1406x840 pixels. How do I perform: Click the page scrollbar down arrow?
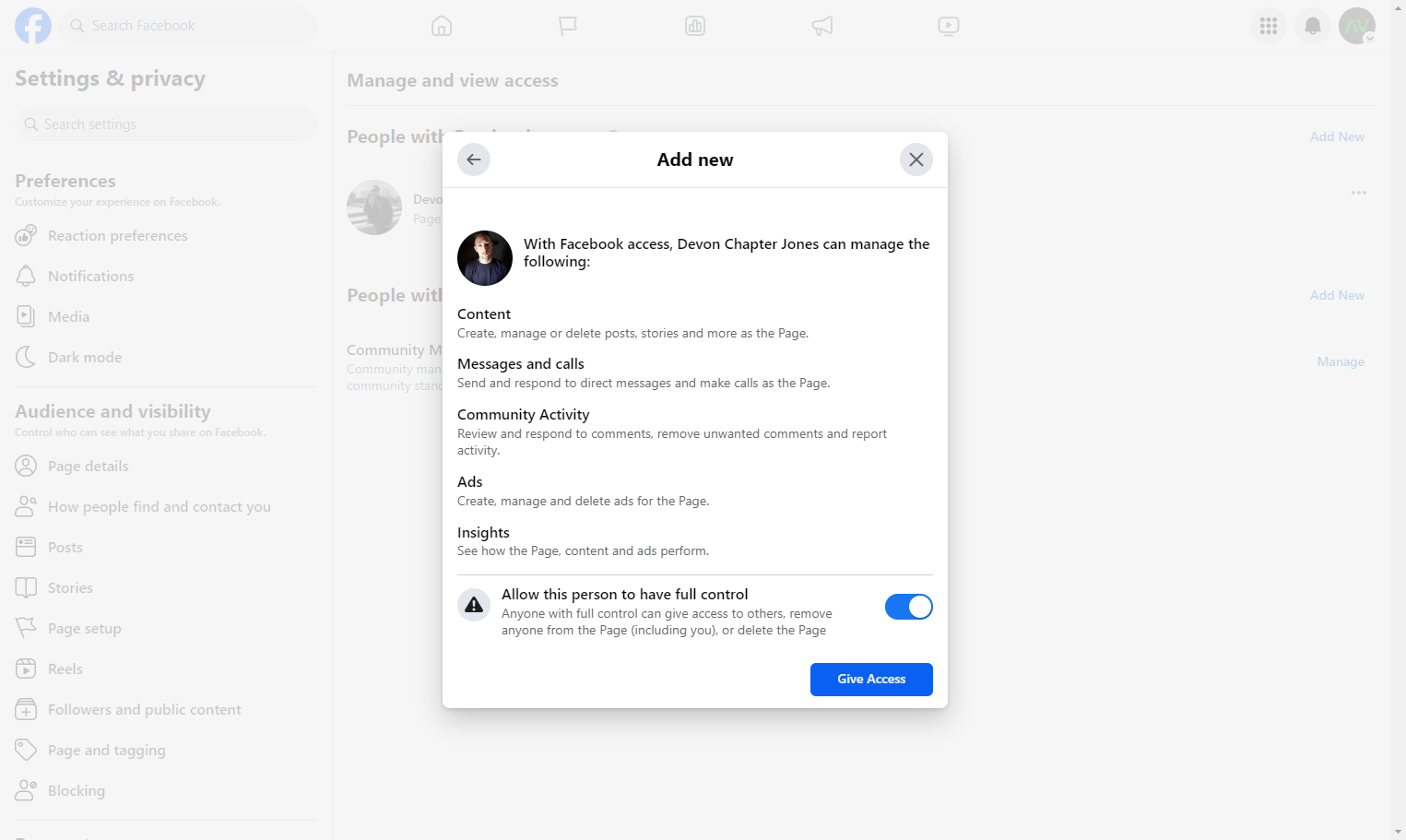click(1399, 832)
